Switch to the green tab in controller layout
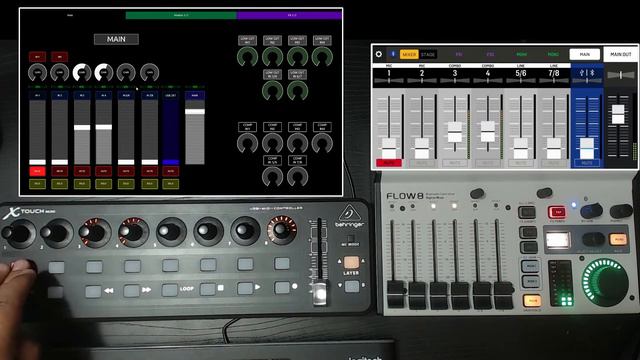Image resolution: width=640 pixels, height=360 pixels. point(181,15)
